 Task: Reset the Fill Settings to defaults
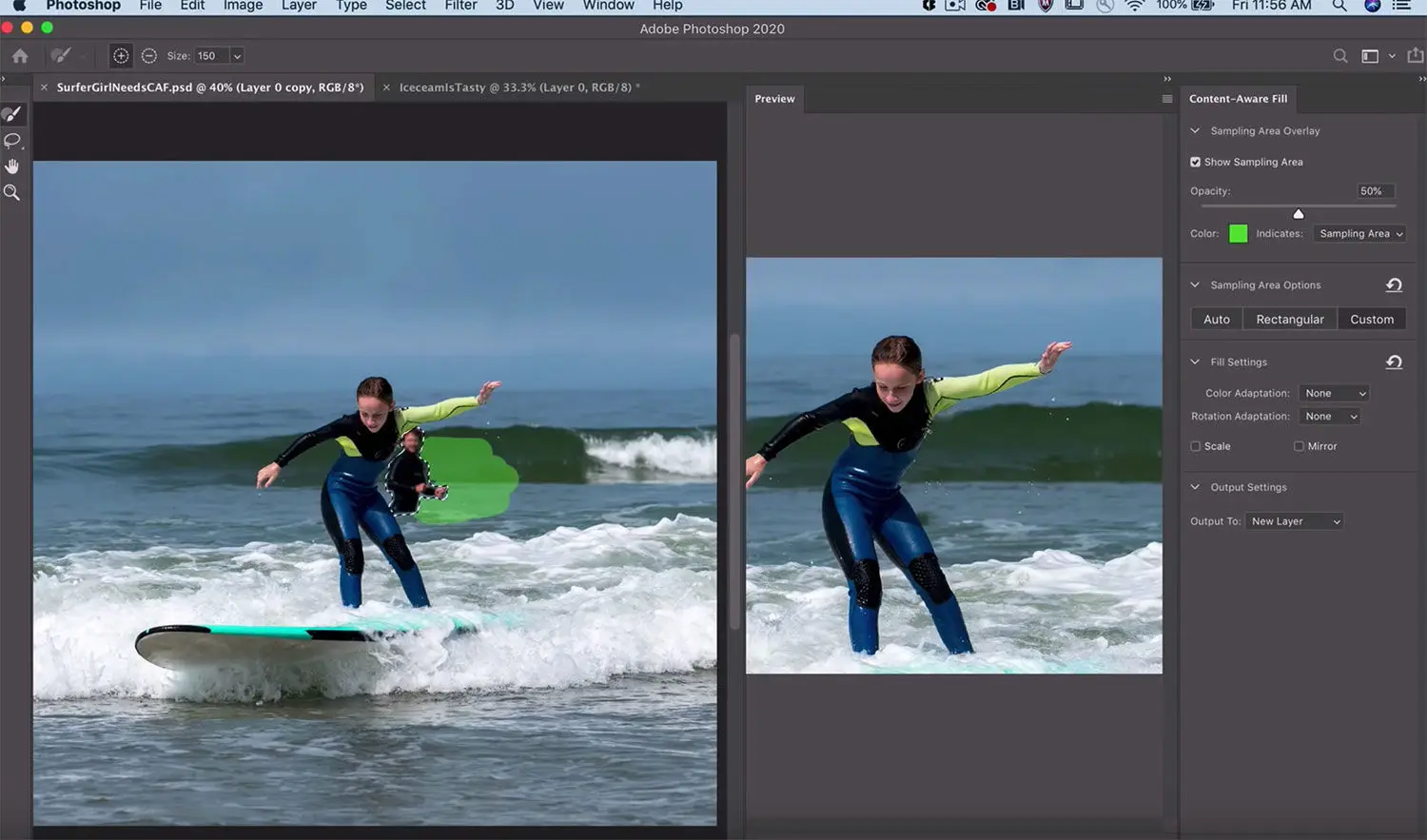1394,361
